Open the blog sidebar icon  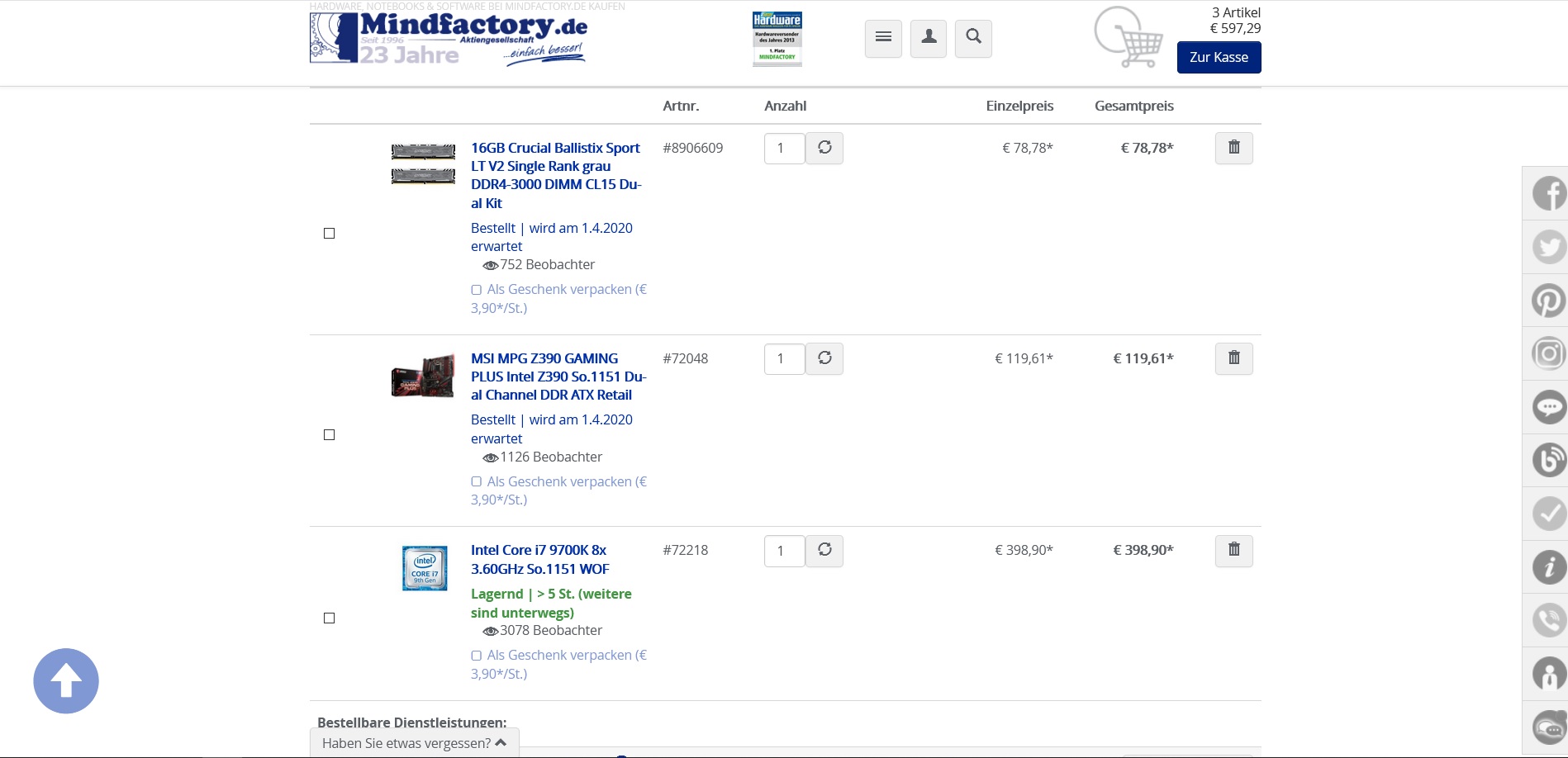[1549, 460]
